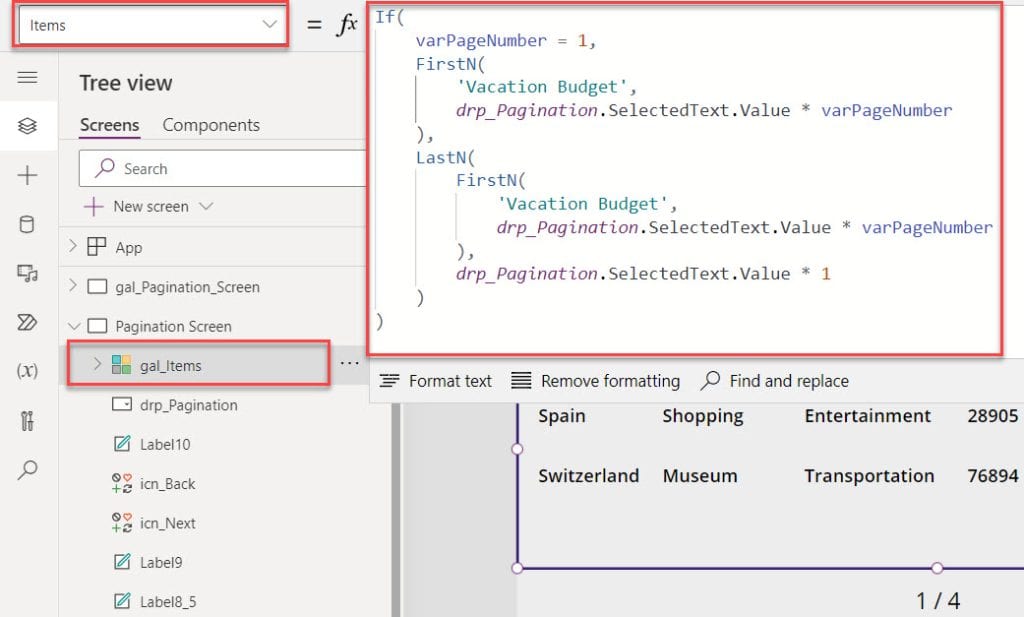Open the Tree view layers icon
The image size is (1024, 617).
27,125
